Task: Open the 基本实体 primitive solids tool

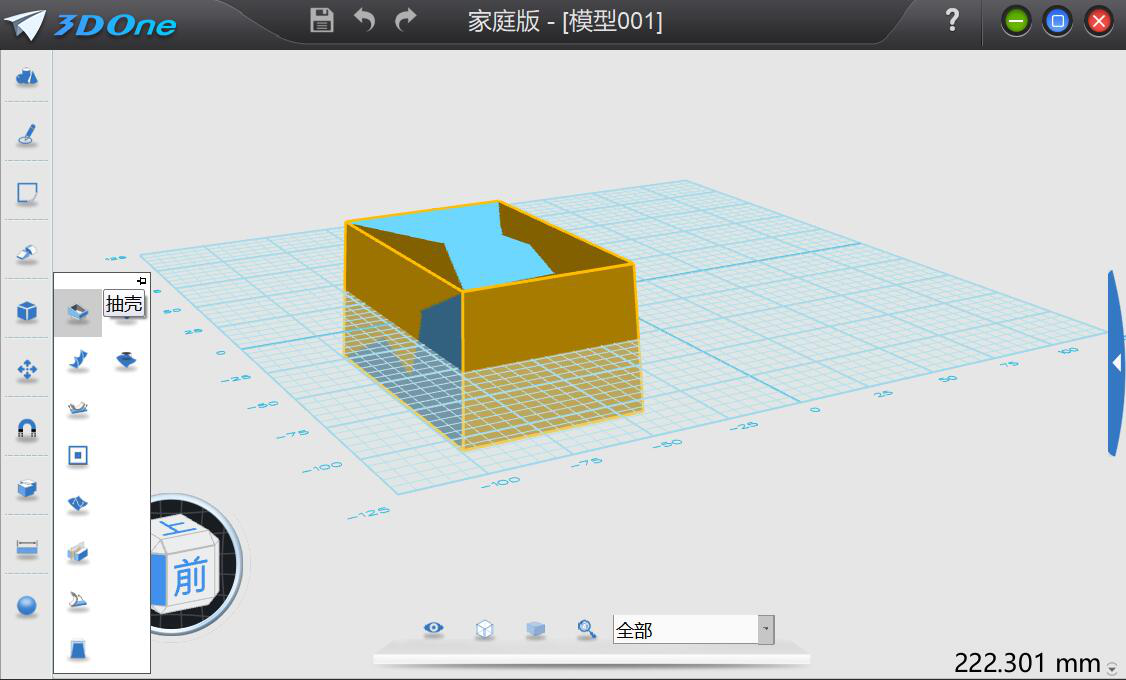Action: click(x=25, y=311)
